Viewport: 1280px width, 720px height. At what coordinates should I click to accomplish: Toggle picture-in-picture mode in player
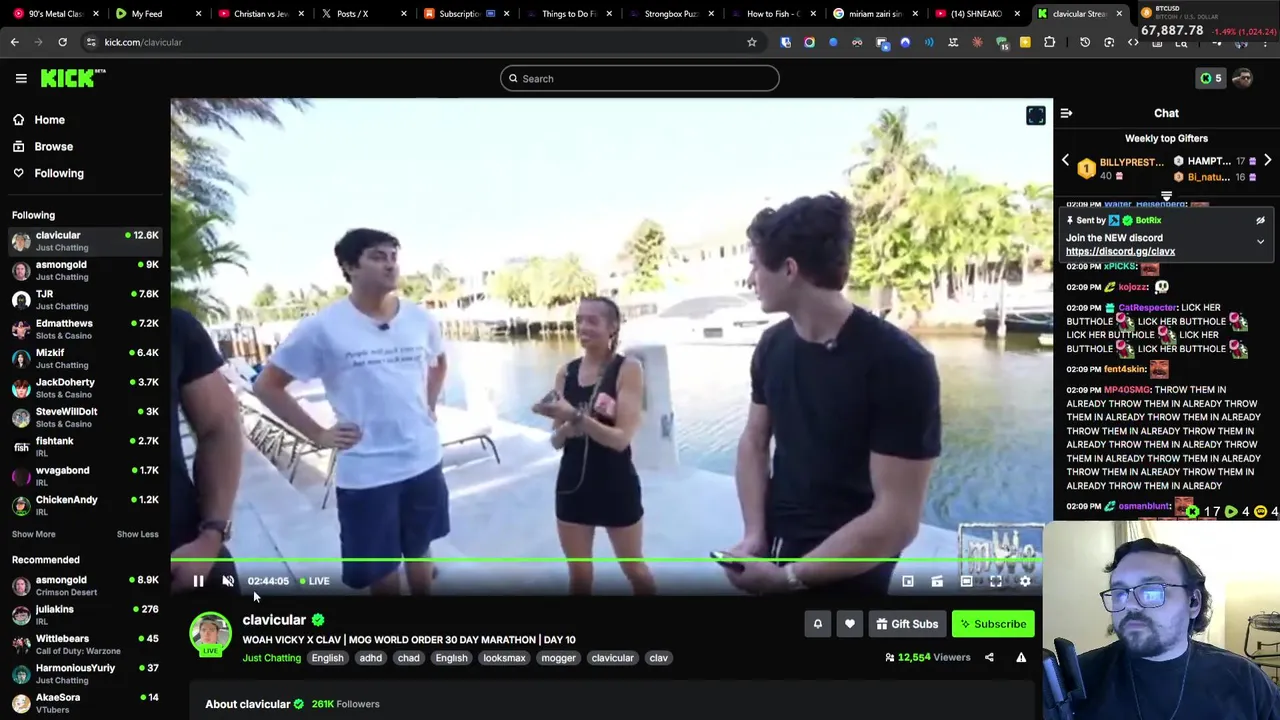pyautogui.click(x=908, y=581)
